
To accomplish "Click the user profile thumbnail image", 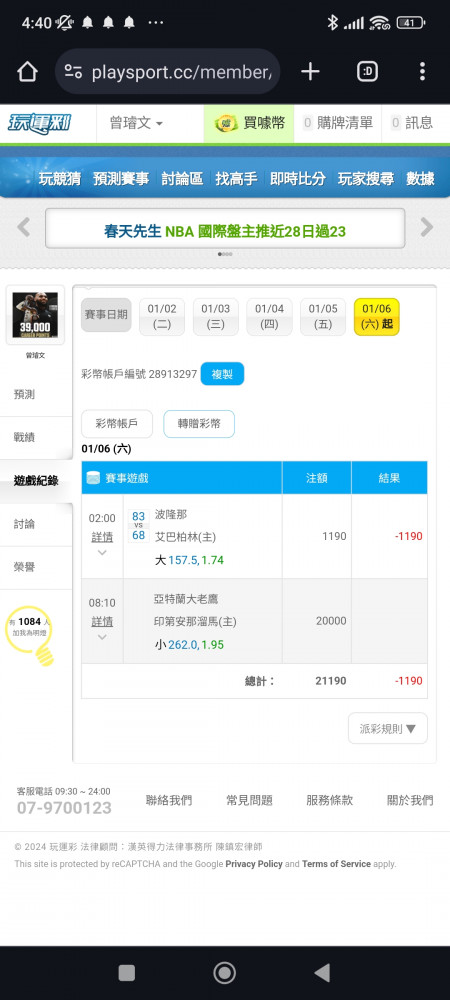I will coord(35,315).
